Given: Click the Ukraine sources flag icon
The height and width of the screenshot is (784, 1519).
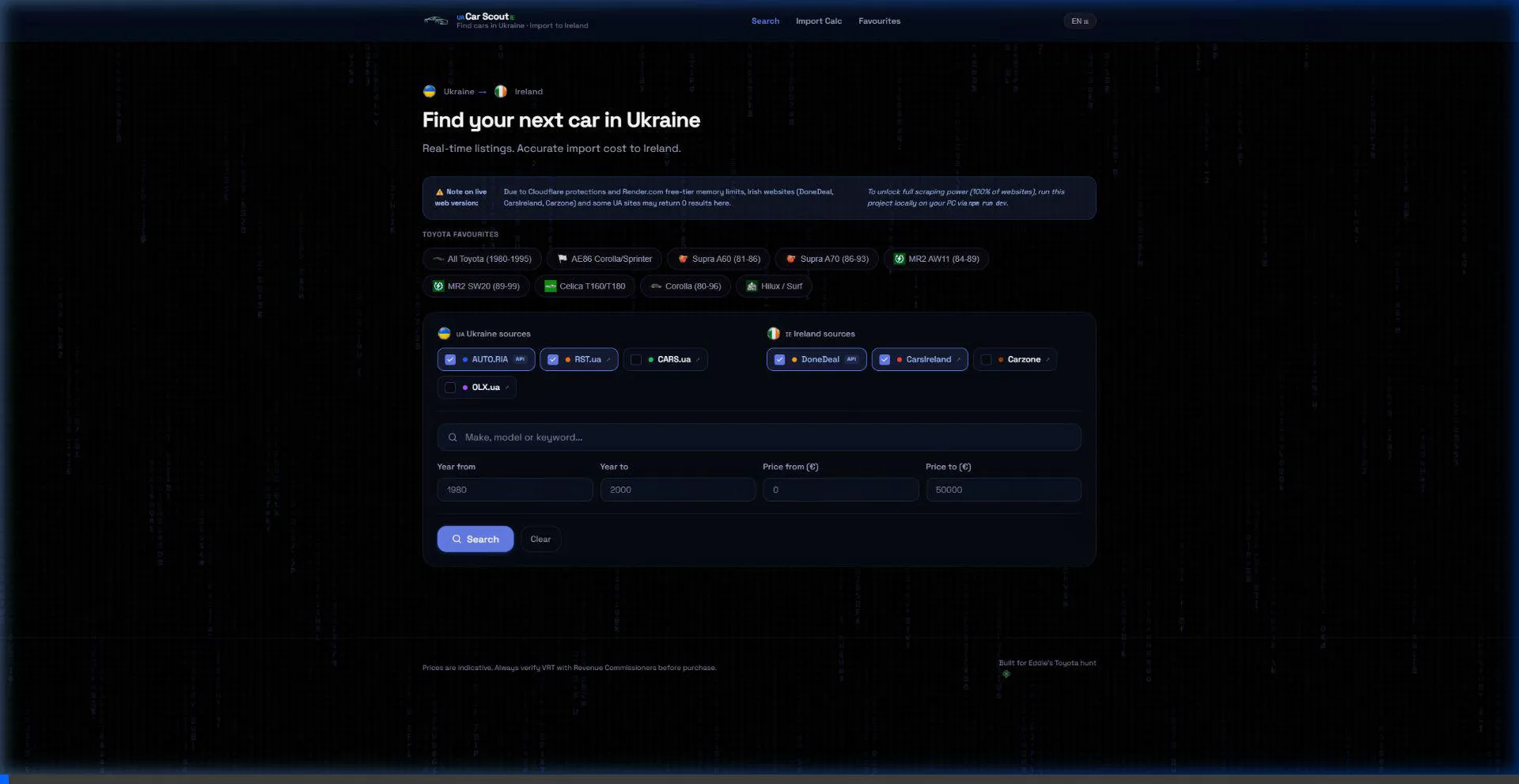Looking at the screenshot, I should click(x=445, y=333).
